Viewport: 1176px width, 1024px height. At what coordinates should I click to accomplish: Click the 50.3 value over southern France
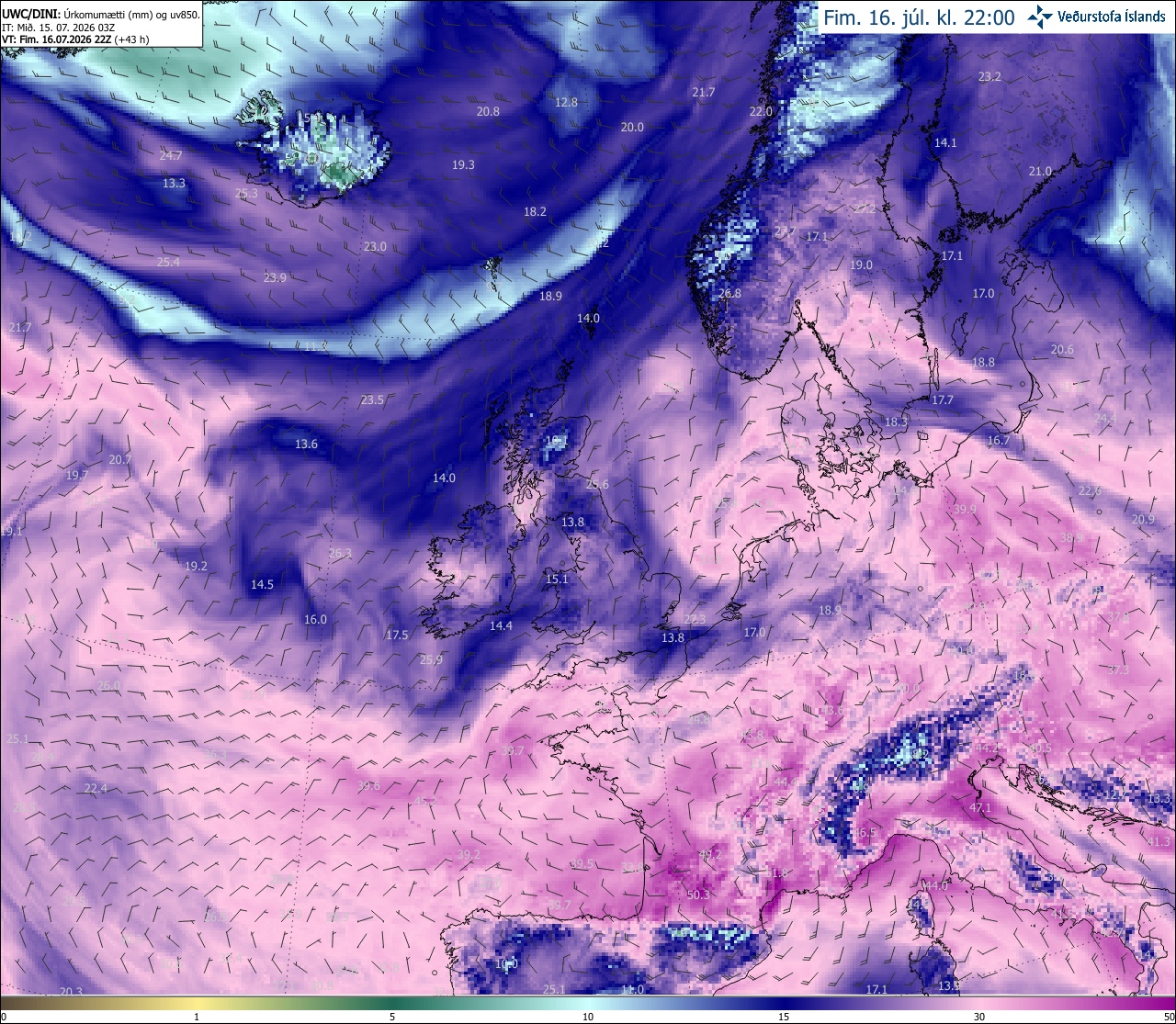pyautogui.click(x=698, y=895)
